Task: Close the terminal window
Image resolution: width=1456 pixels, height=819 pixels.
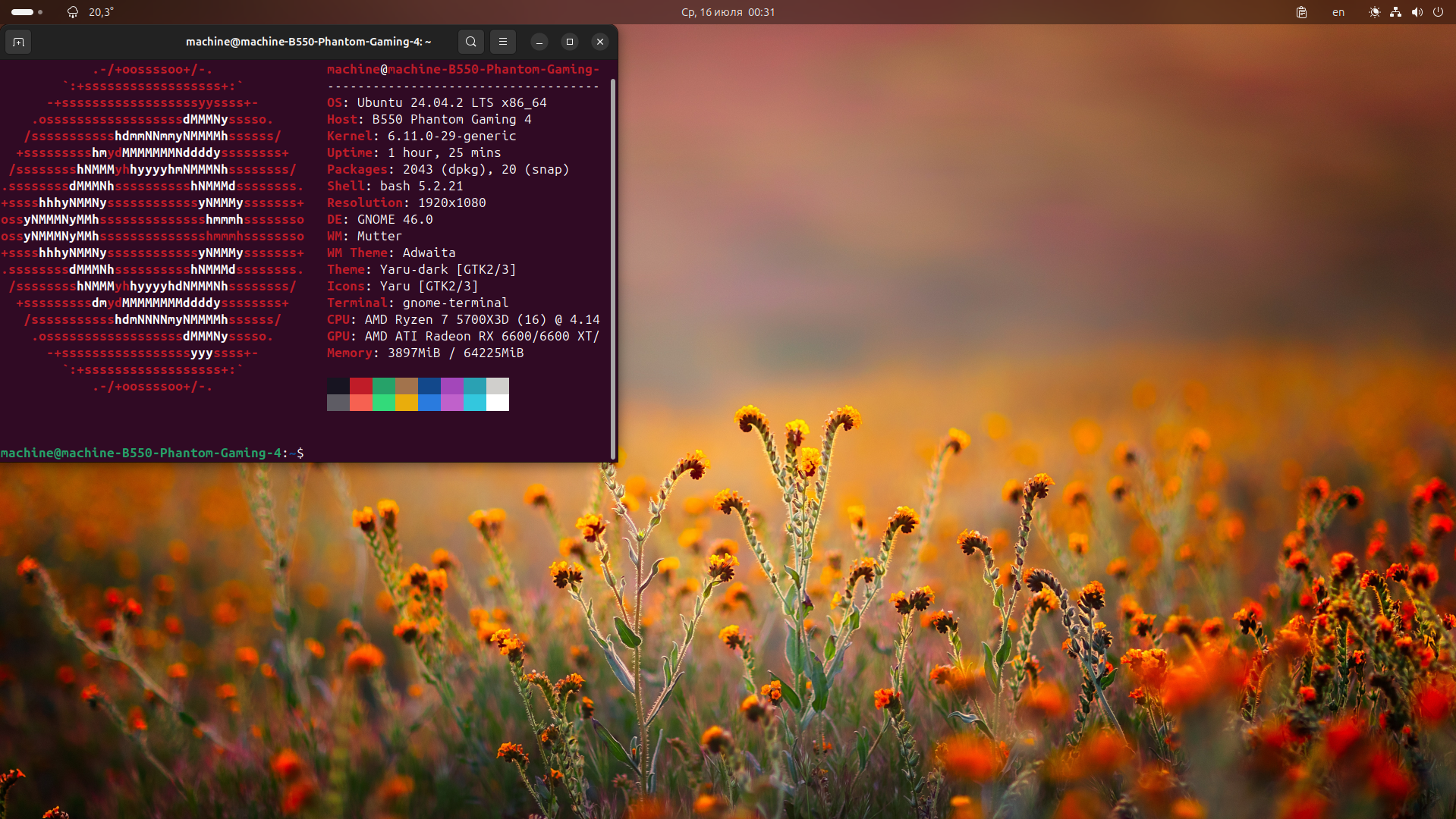Action: point(600,42)
